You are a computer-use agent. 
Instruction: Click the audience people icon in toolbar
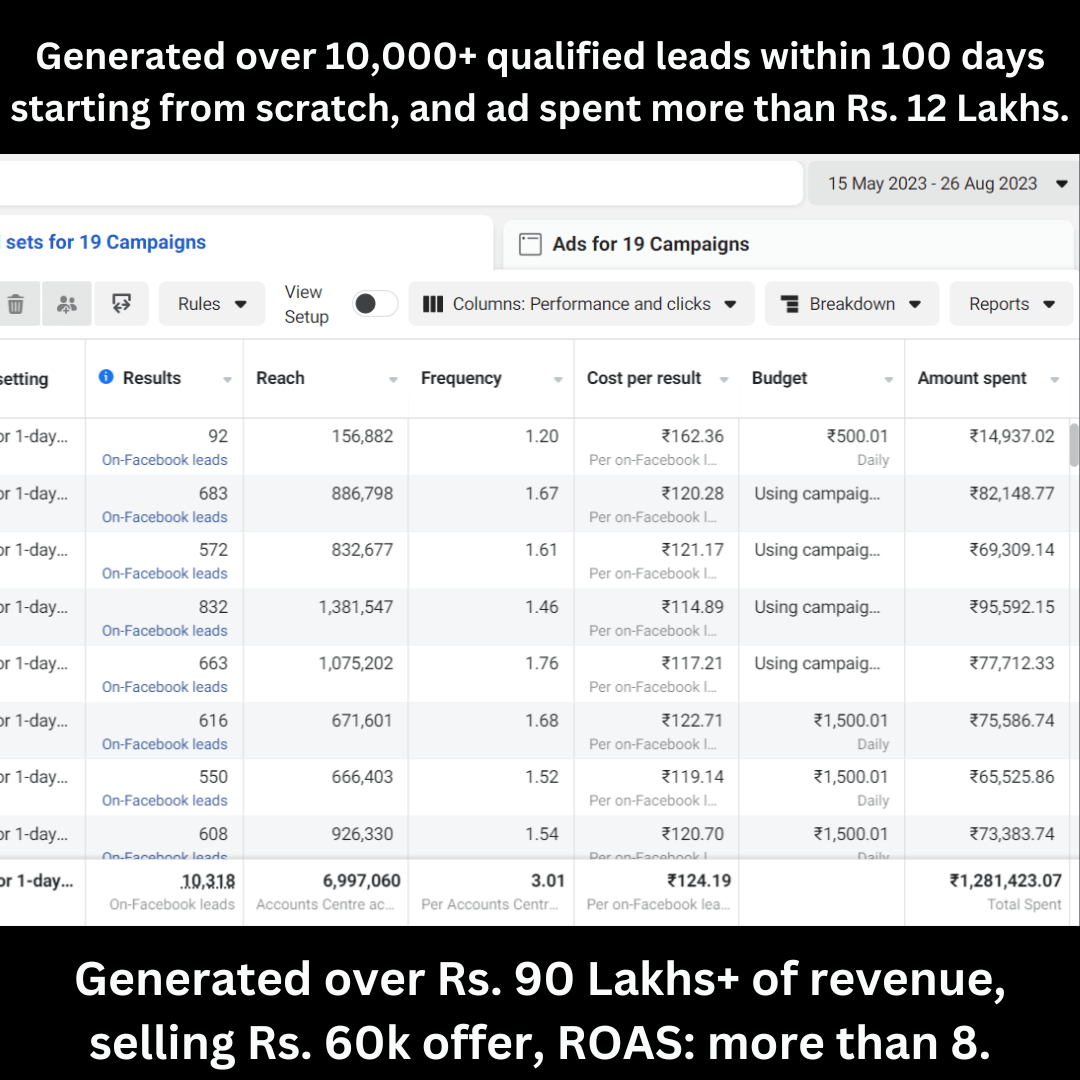[67, 304]
